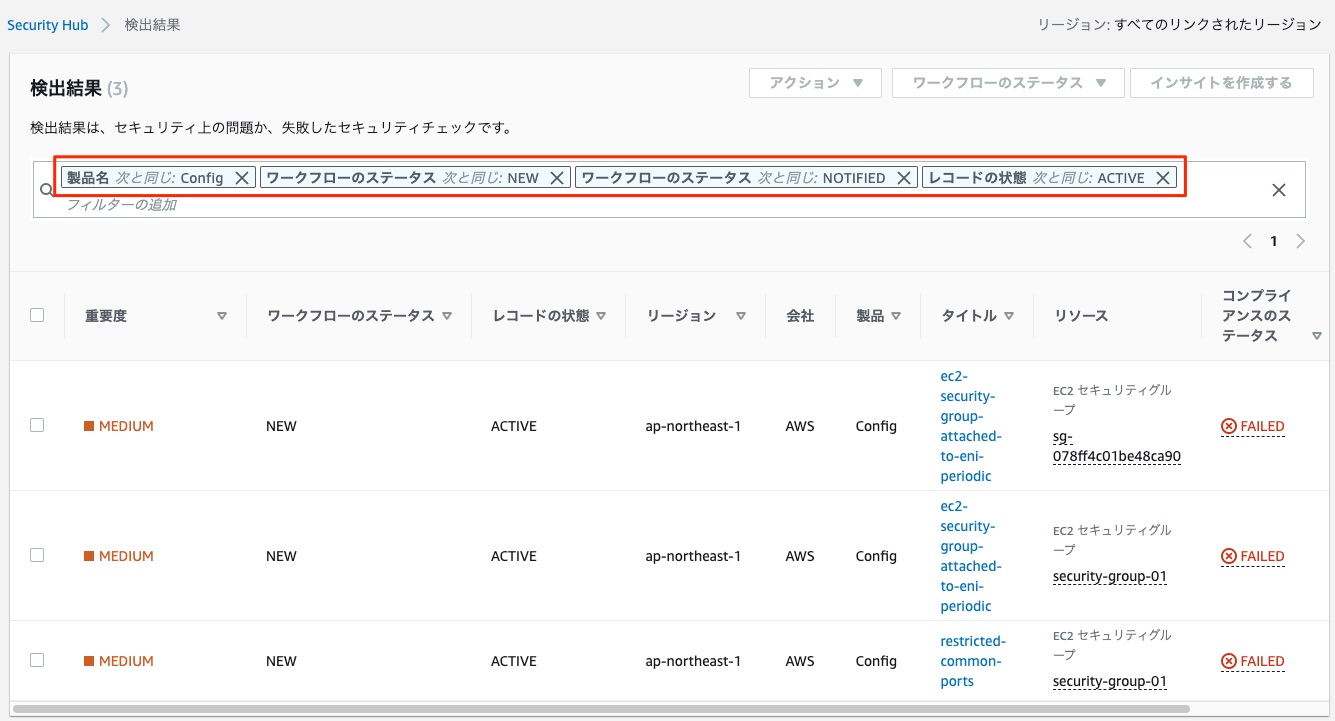Click the 会社 column header
This screenshot has height=721, width=1335.
tap(800, 316)
